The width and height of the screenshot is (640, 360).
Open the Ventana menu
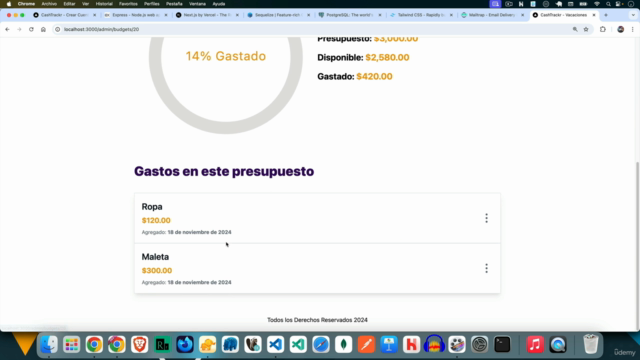click(x=197, y=4)
